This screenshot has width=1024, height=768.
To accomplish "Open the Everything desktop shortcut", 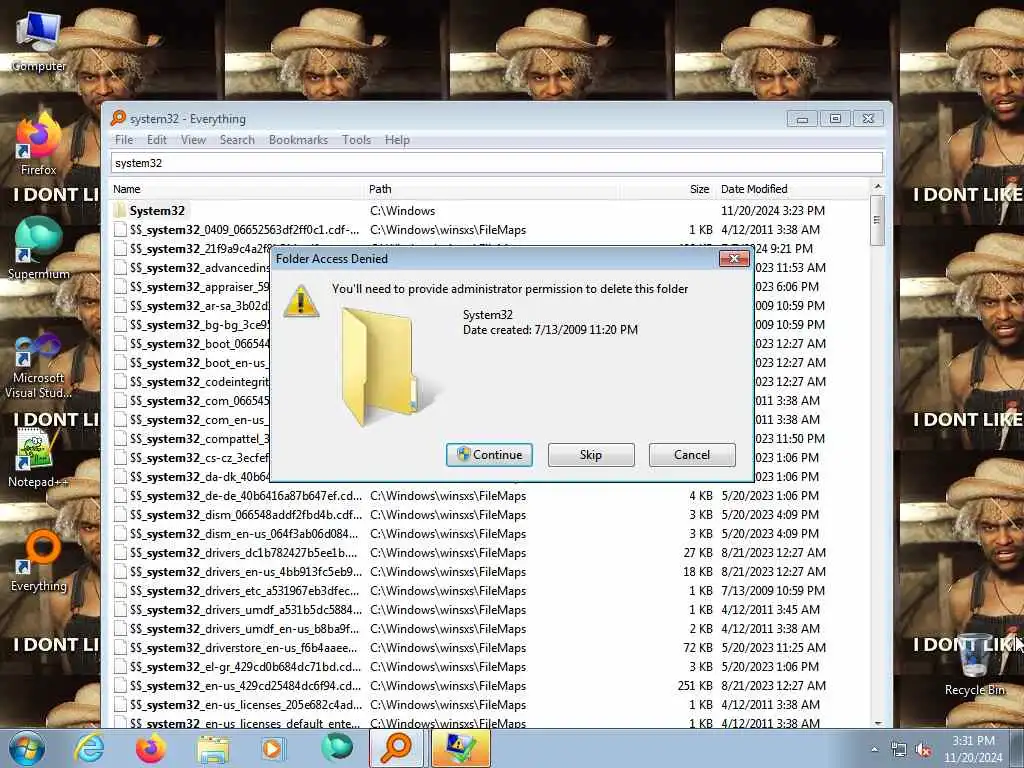I will click(x=39, y=560).
